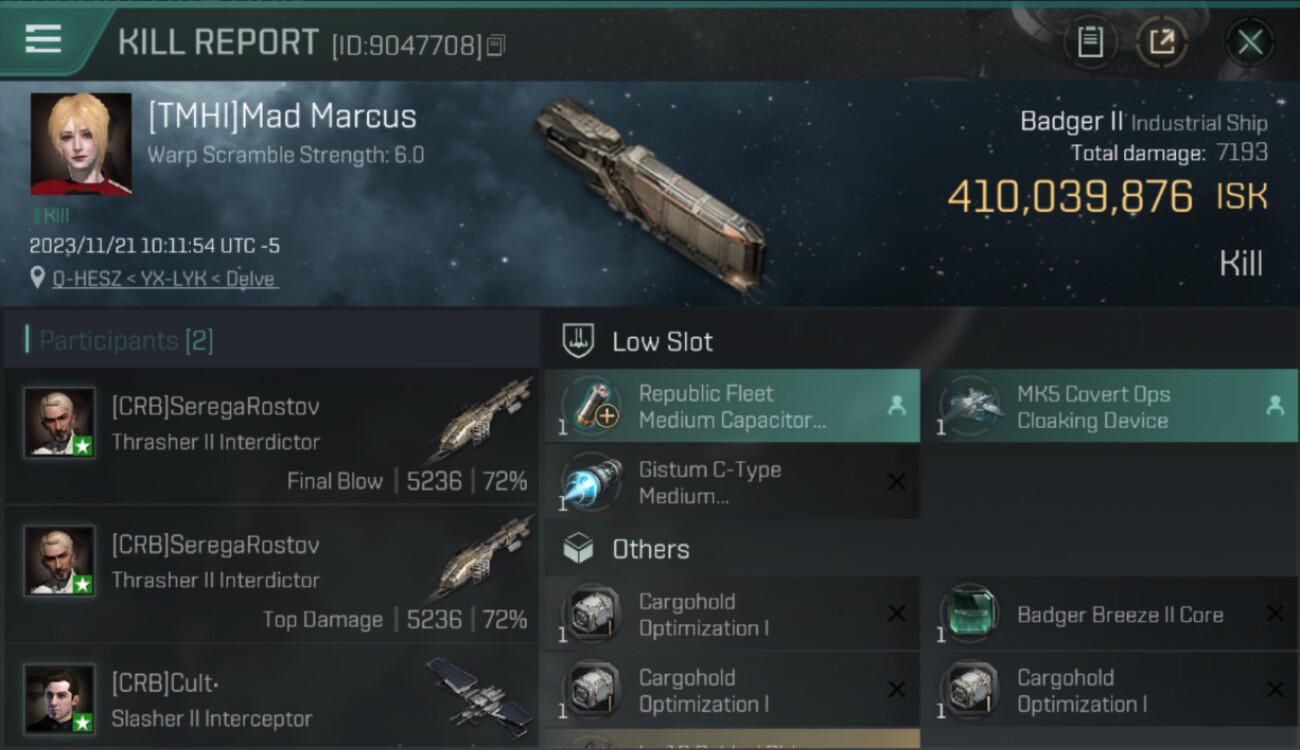Open Mad Marcus character portrait
Screen dimensions: 1300x750
pyautogui.click(x=81, y=144)
